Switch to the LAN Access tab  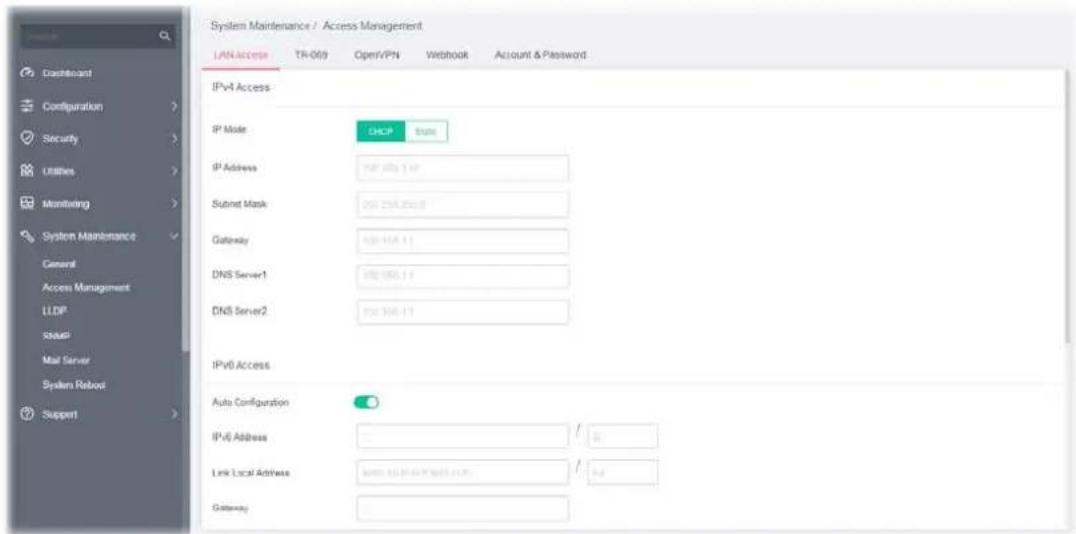tap(240, 56)
